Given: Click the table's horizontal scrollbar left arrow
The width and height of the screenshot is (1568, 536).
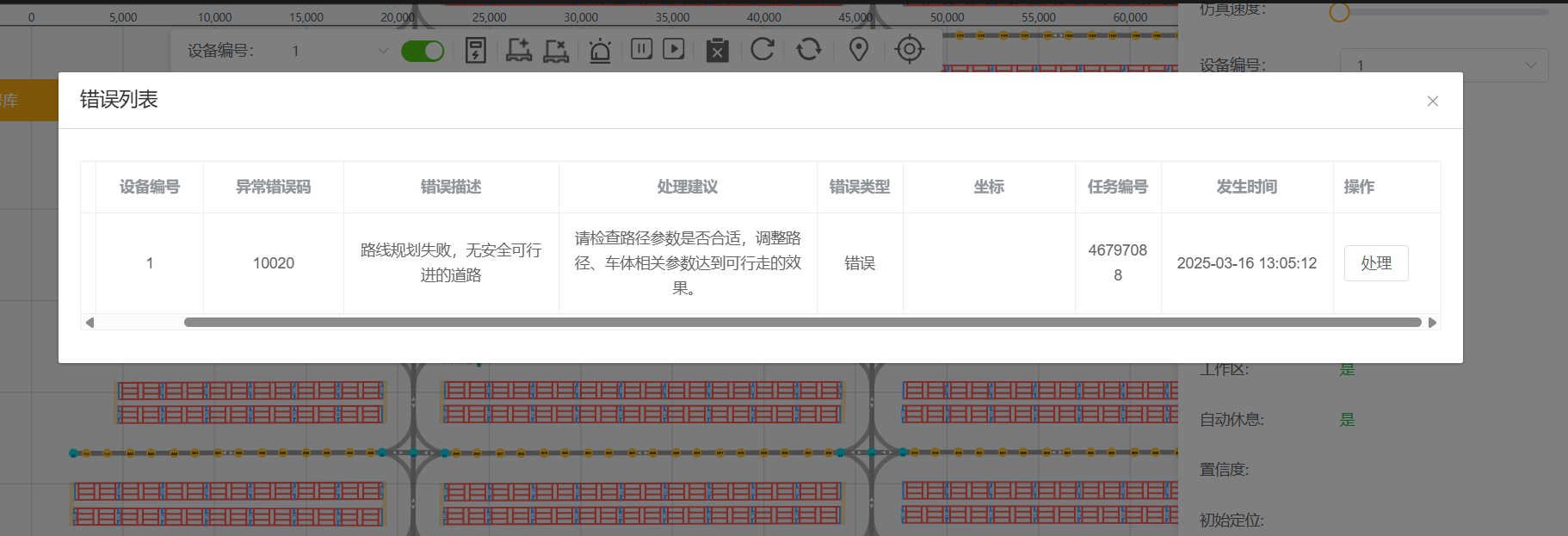Looking at the screenshot, I should tap(90, 323).
